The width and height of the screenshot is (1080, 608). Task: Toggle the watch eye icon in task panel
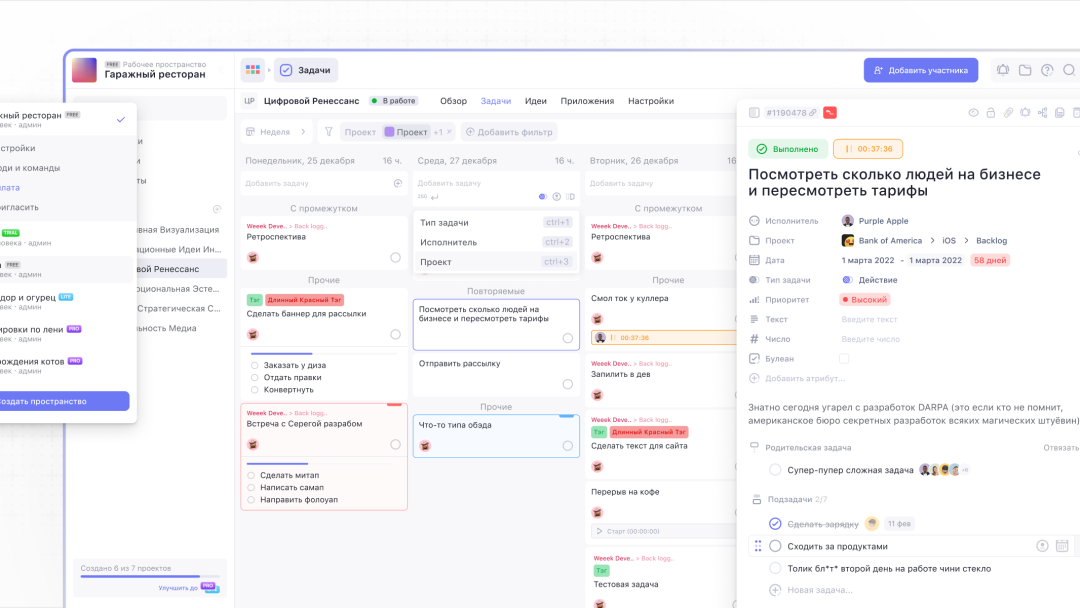pos(973,113)
